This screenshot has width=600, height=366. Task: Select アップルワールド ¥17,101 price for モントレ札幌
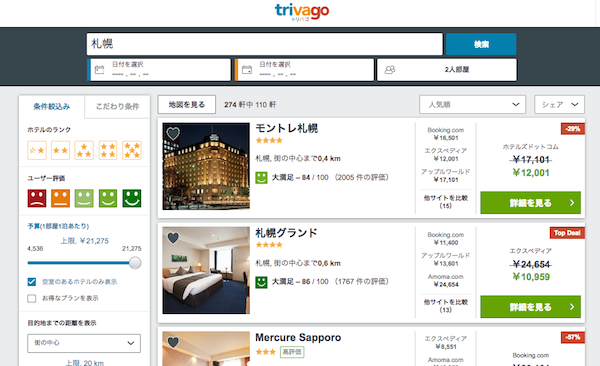coord(445,176)
